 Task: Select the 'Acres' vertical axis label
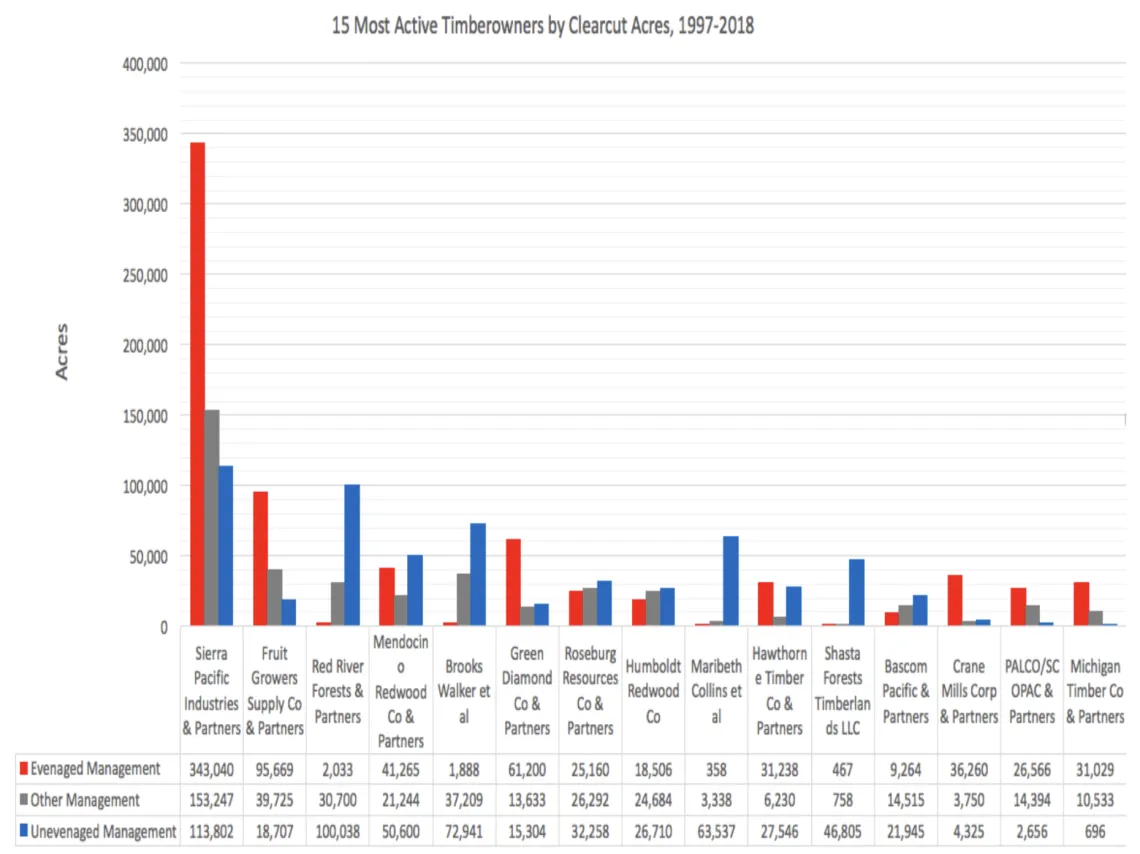[62, 351]
